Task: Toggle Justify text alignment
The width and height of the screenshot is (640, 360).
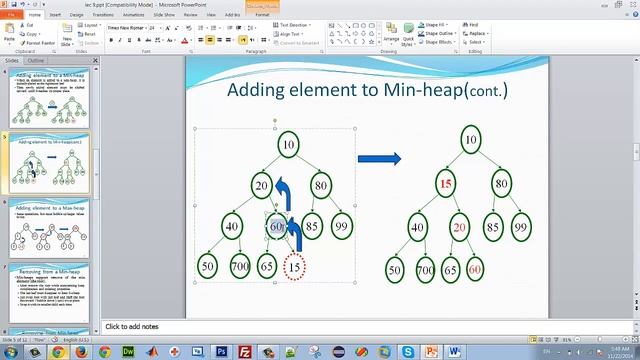Action: 229,40
